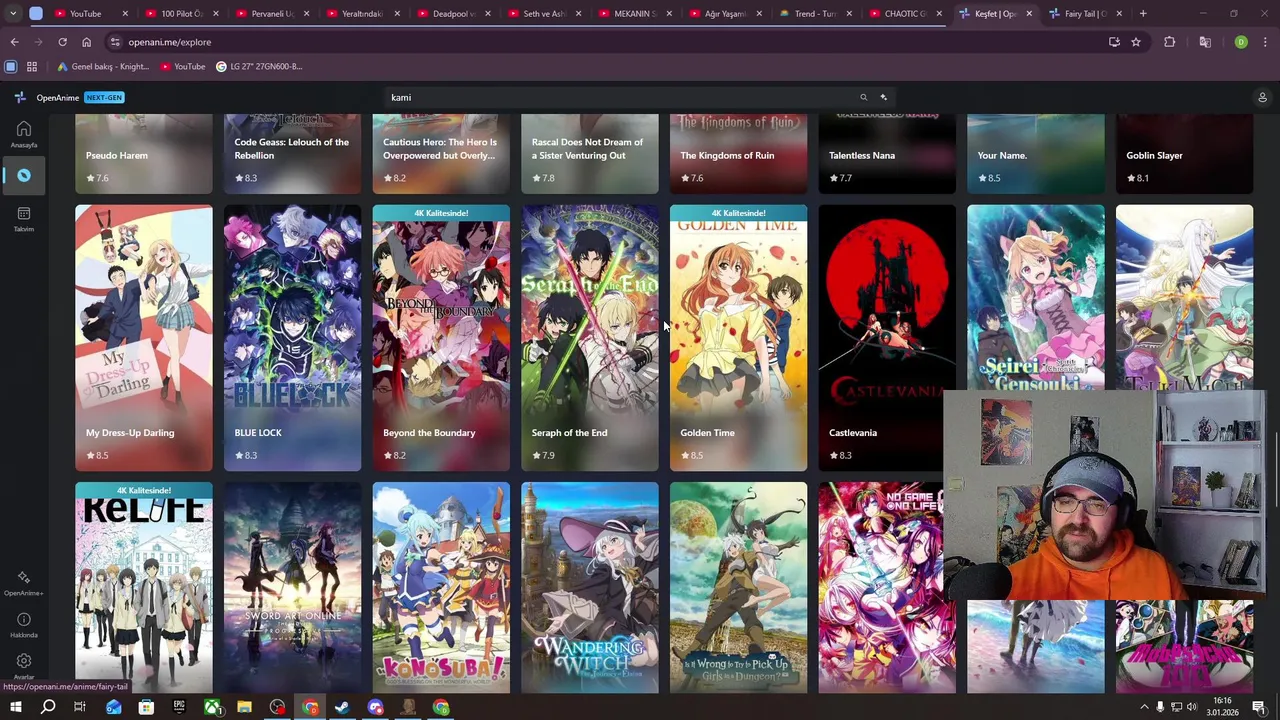This screenshot has height=720, width=1280.
Task: Click the install app icon in address bar
Action: tap(1114, 42)
